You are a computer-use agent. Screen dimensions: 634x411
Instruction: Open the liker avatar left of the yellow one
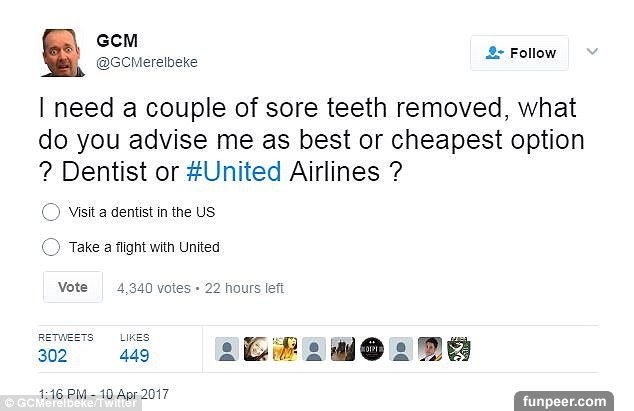pyautogui.click(x=256, y=349)
